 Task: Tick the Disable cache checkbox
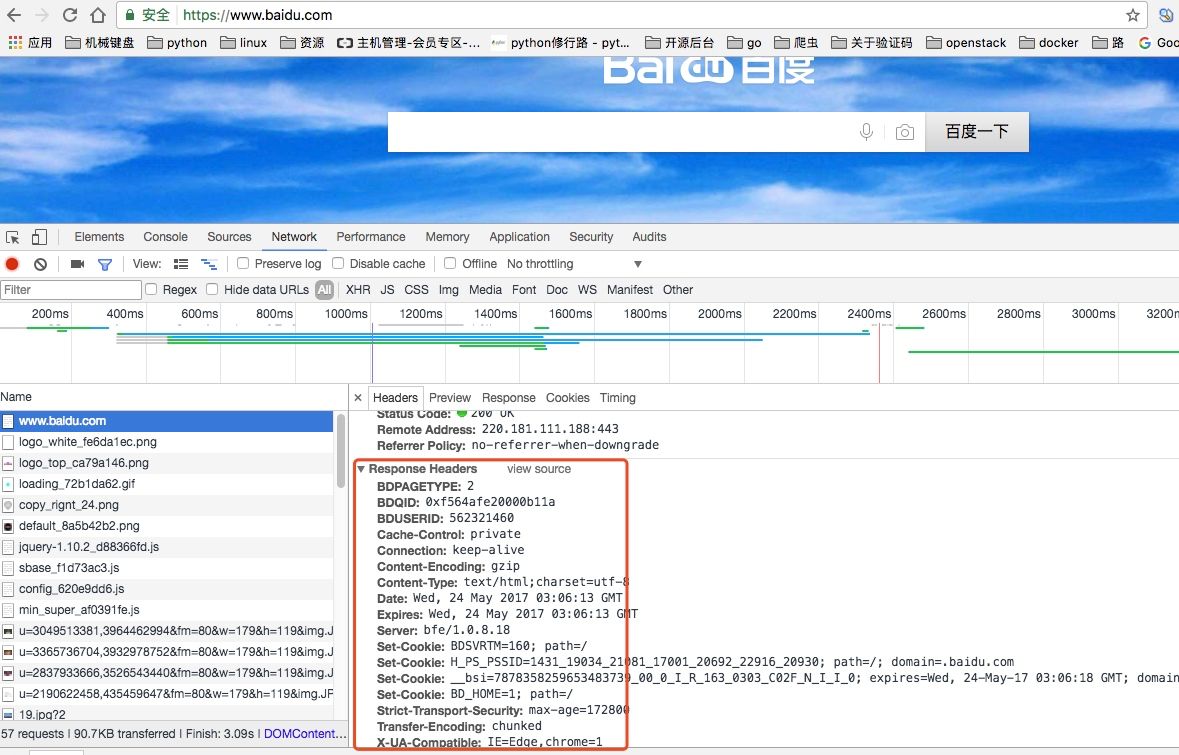(338, 263)
